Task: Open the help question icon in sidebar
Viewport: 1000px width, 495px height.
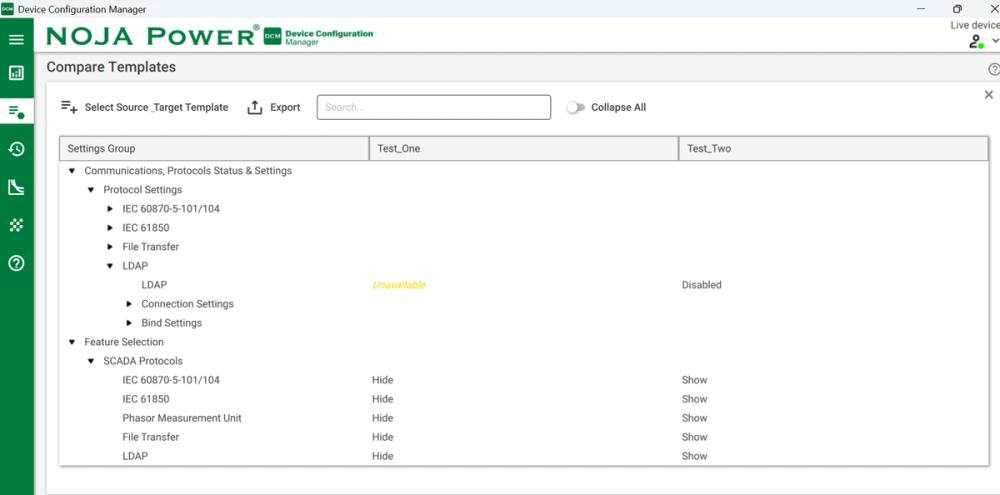Action: pyautogui.click(x=17, y=263)
